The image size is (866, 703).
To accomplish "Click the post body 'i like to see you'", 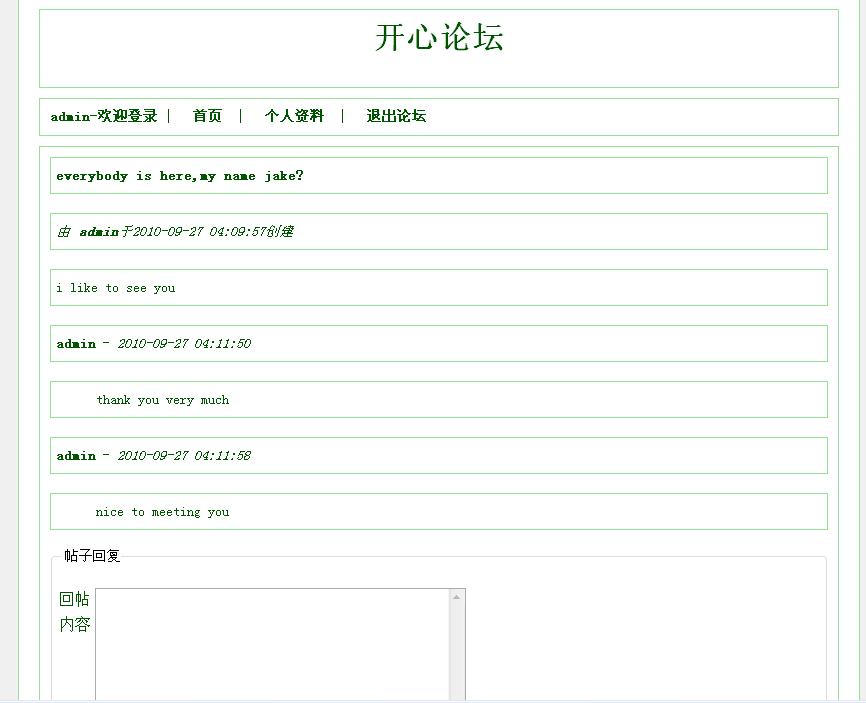I will point(116,288).
